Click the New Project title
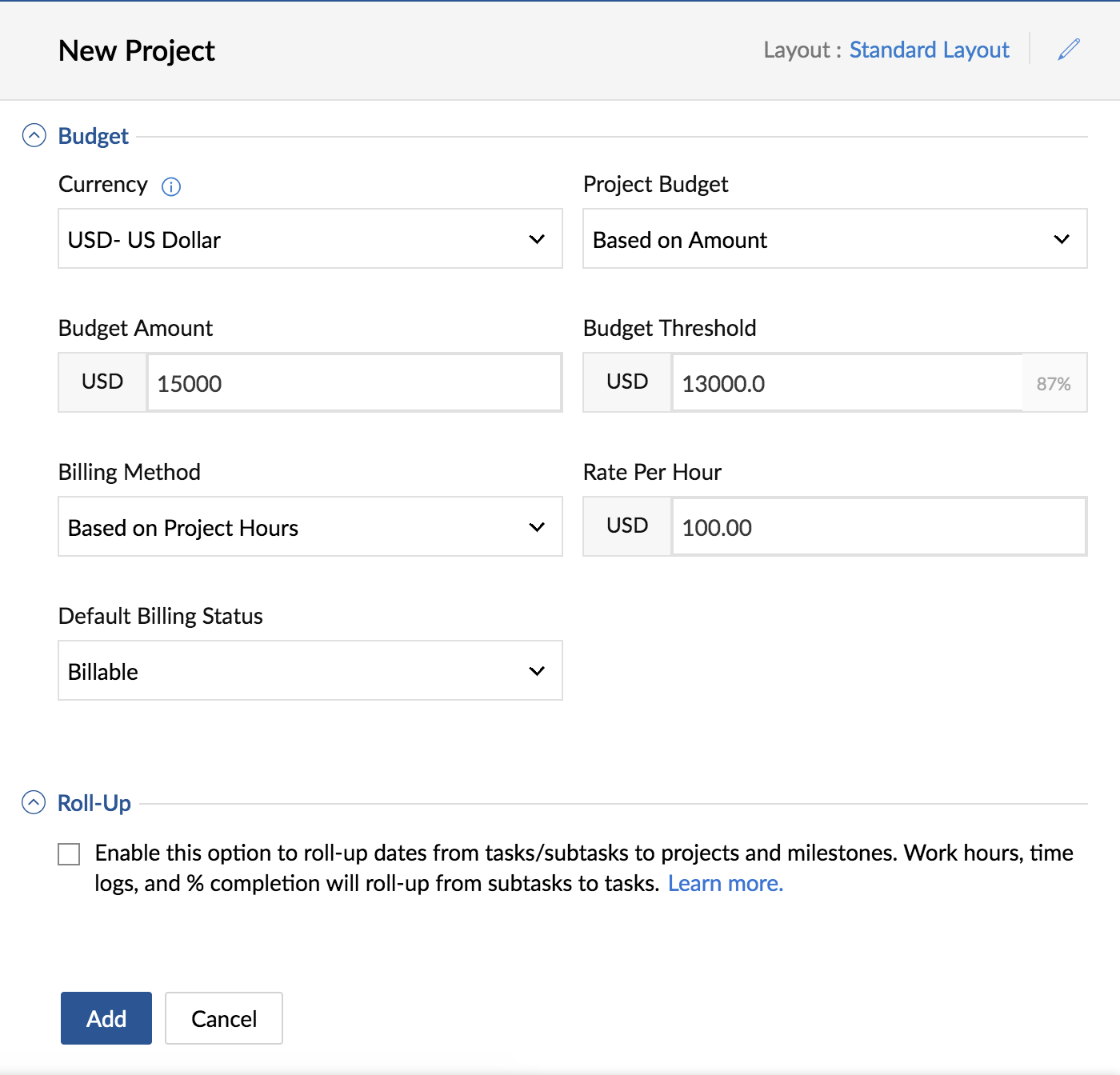Viewport: 1120px width, 1075px height. click(137, 50)
